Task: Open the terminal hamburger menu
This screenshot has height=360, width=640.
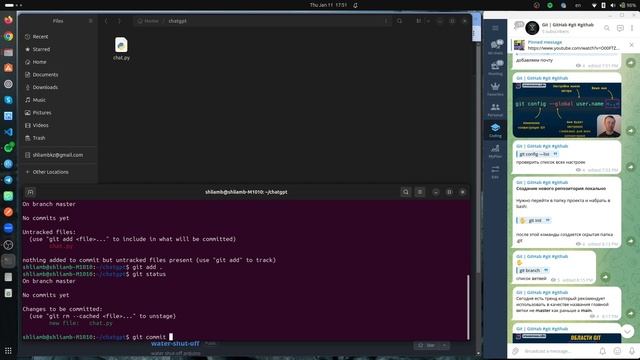Action: click(420, 192)
